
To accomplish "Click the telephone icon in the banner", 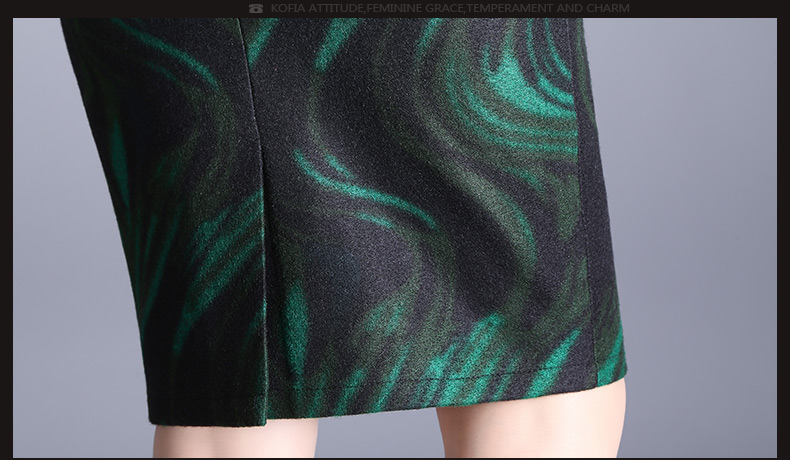I will [x=256, y=8].
